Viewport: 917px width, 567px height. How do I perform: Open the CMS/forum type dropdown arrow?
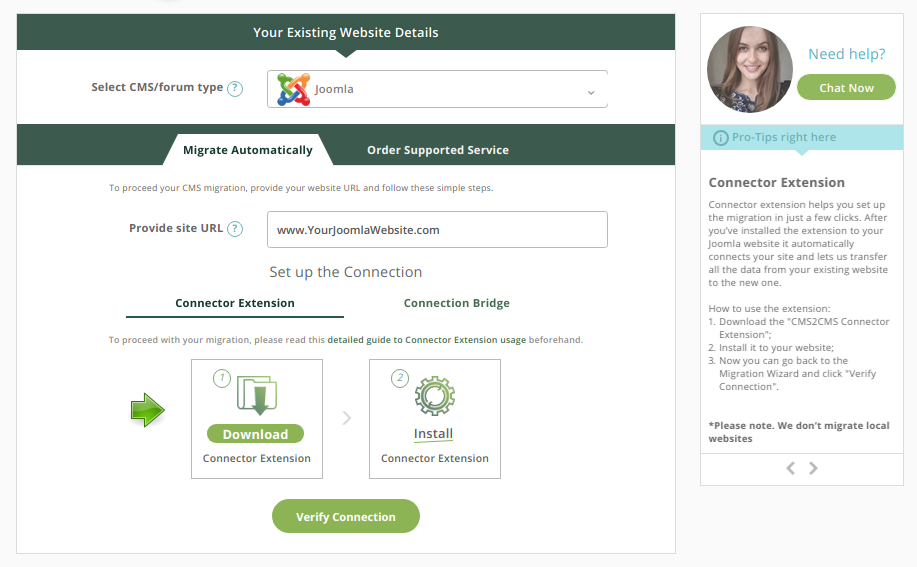click(x=591, y=92)
